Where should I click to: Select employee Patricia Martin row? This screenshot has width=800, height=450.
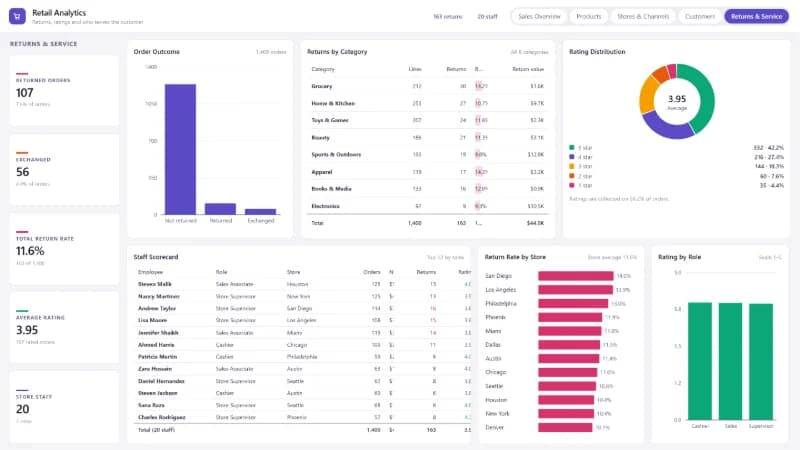[x=303, y=357]
